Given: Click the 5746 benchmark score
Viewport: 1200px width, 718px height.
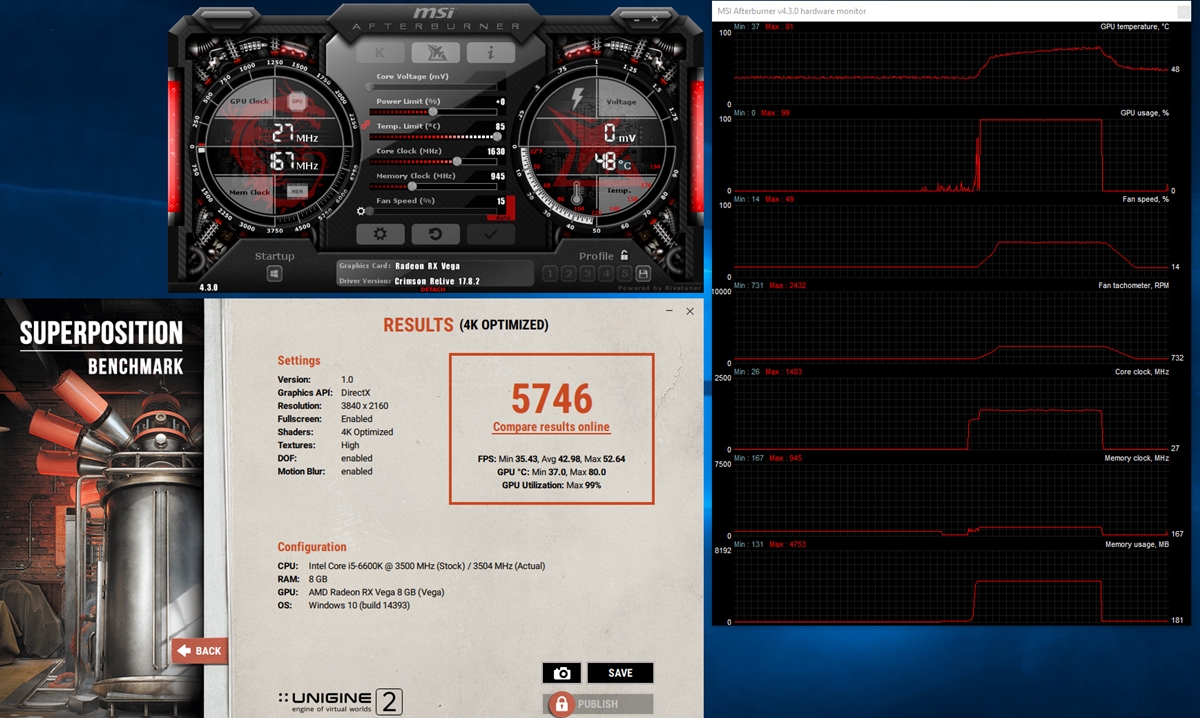Looking at the screenshot, I should click(552, 398).
